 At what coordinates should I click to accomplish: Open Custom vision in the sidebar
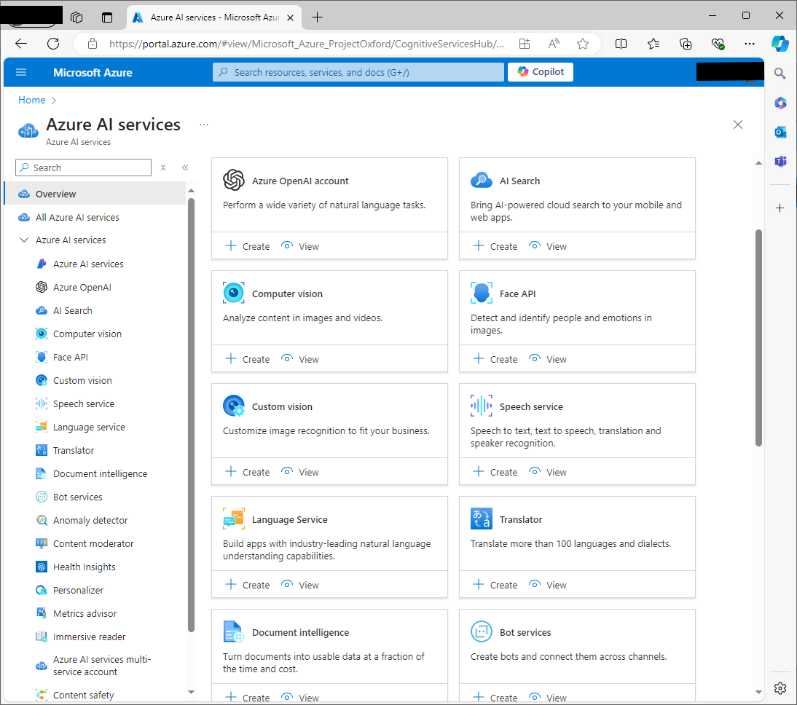coord(82,381)
